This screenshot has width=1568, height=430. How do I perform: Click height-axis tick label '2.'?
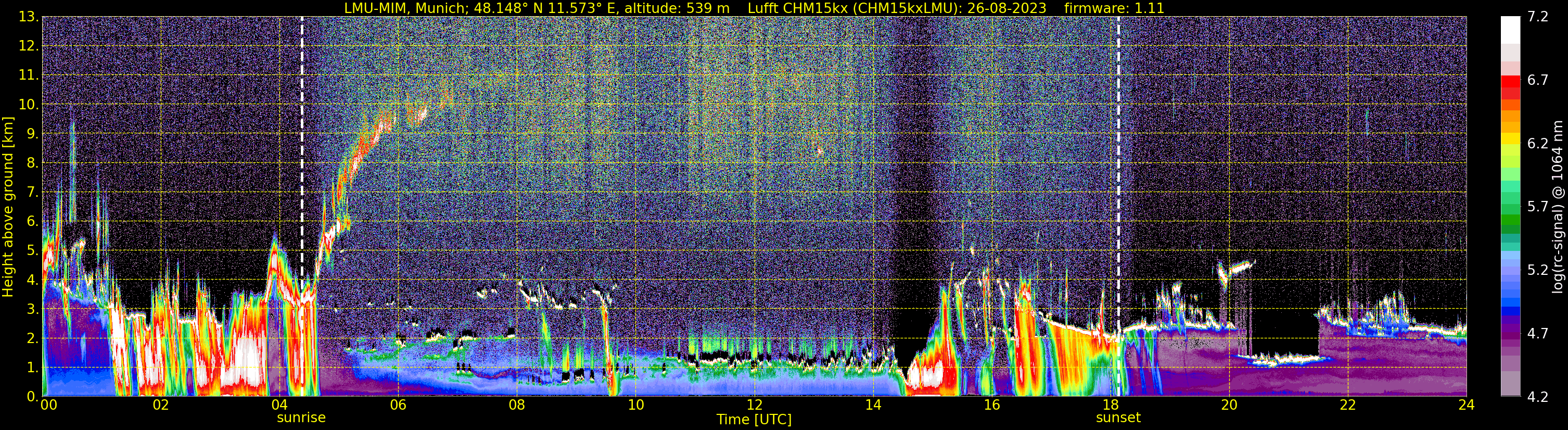pos(33,338)
